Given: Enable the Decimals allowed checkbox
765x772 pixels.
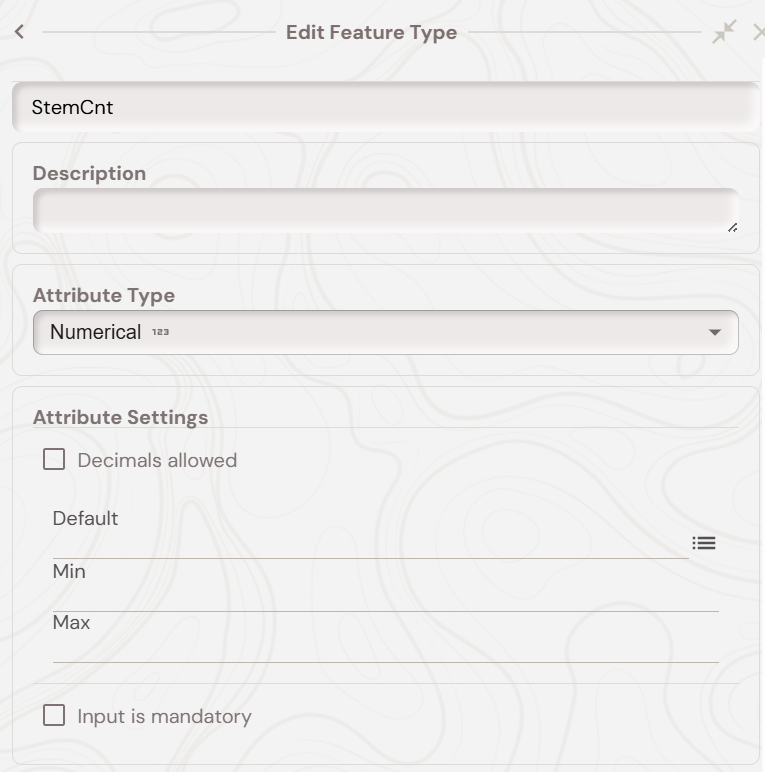Looking at the screenshot, I should pos(54,460).
